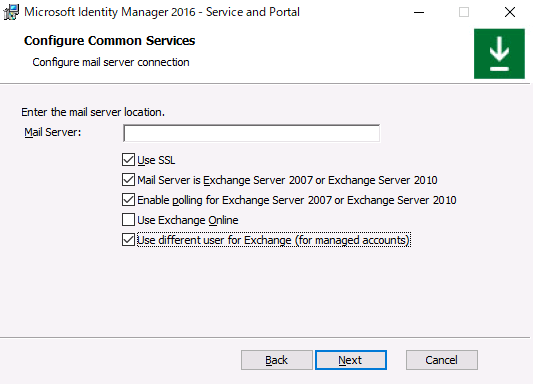Viewport: 533px width, 384px height.
Task: Click the installer icon in title bar
Action: point(11,12)
